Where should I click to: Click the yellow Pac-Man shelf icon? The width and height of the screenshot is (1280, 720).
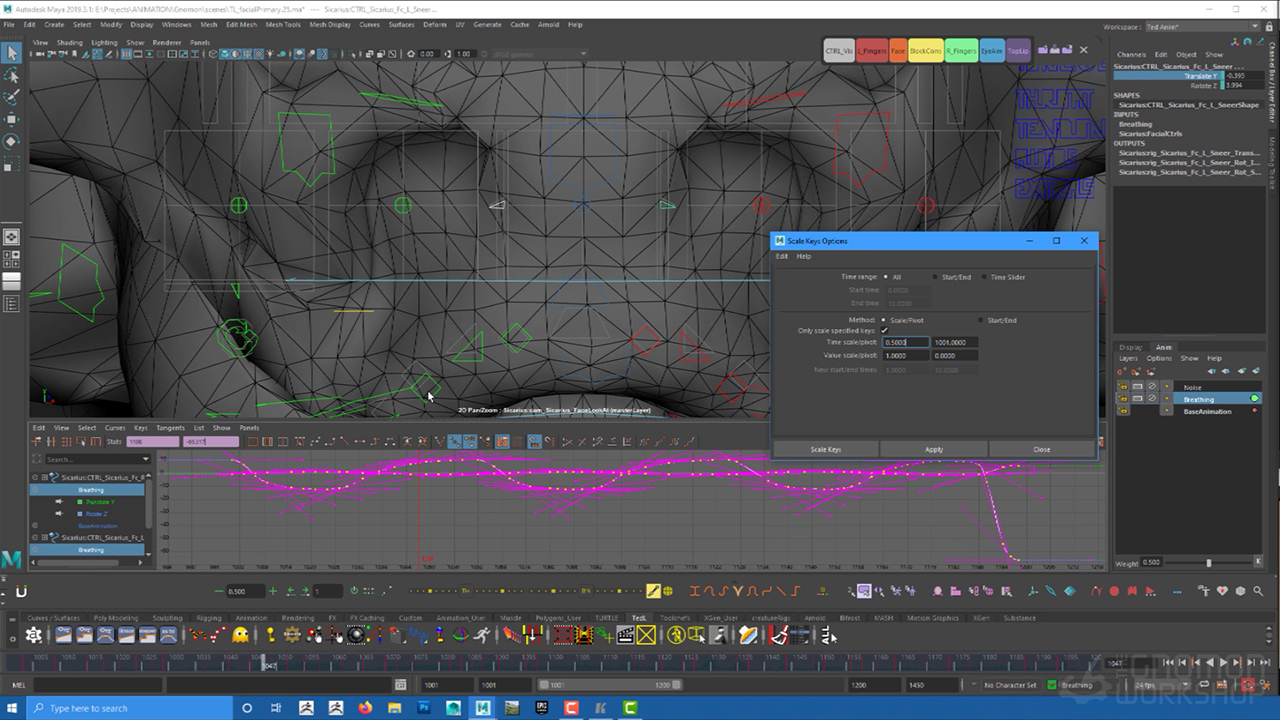click(241, 635)
